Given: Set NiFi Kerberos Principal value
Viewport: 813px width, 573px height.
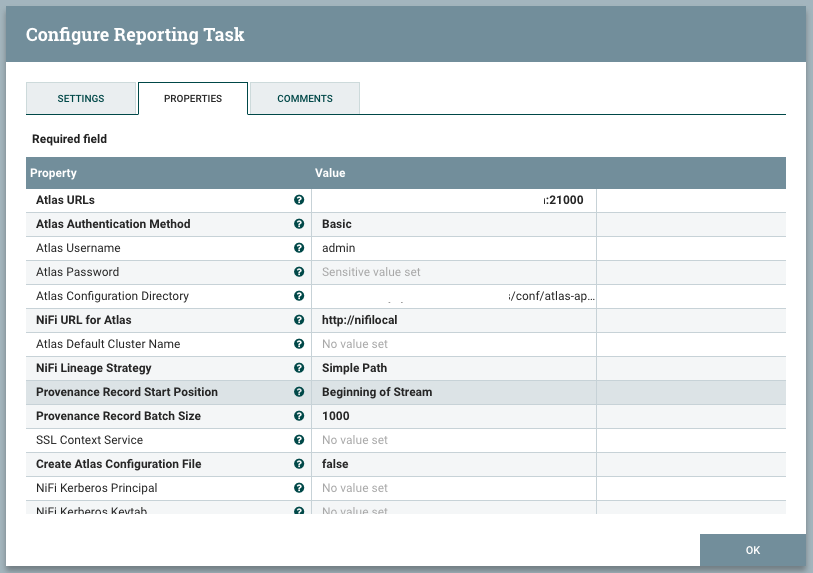Looking at the screenshot, I should pos(454,488).
